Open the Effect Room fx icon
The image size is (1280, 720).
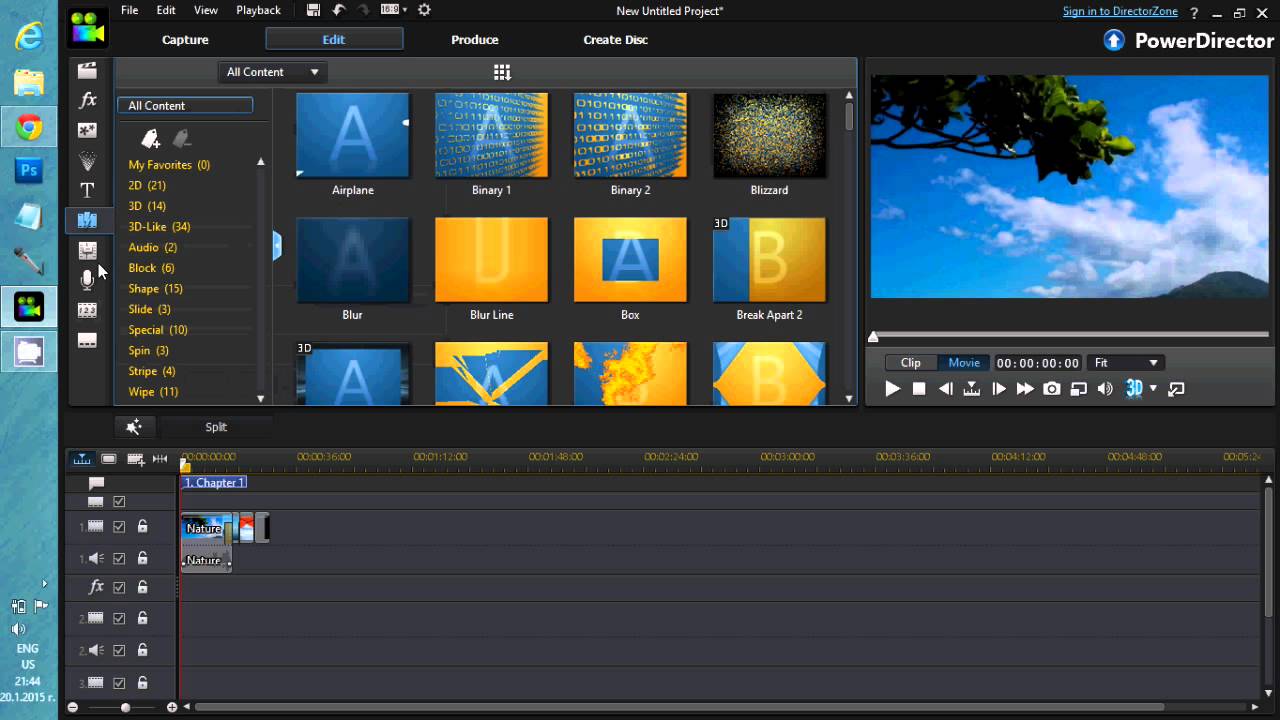pyautogui.click(x=88, y=100)
